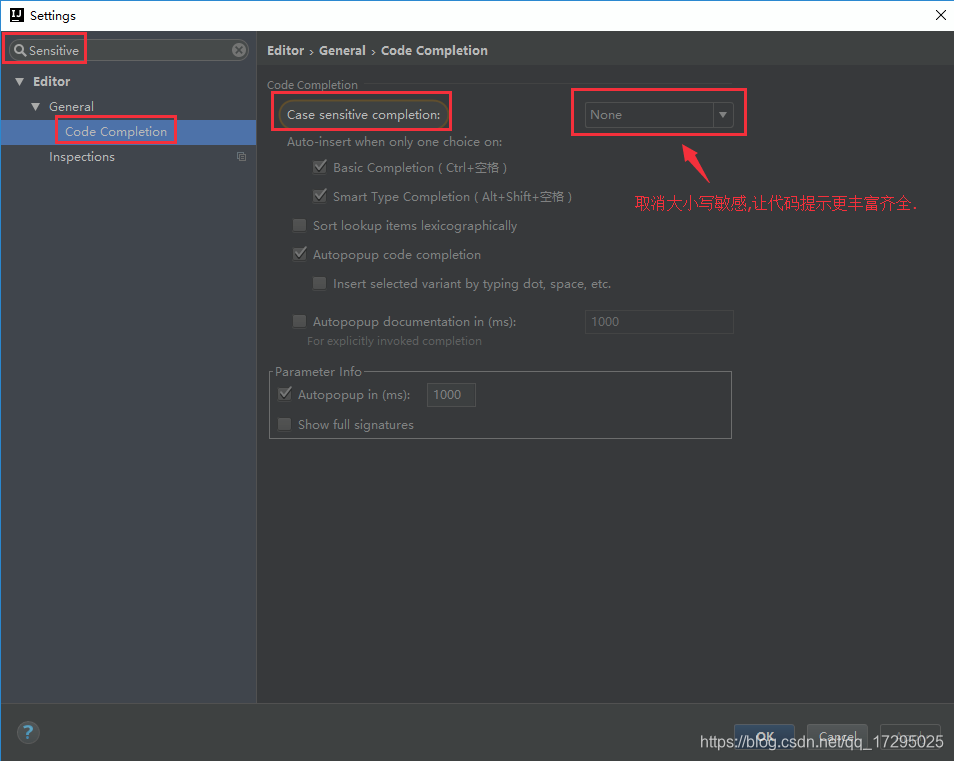Select the General tree item

tap(71, 106)
